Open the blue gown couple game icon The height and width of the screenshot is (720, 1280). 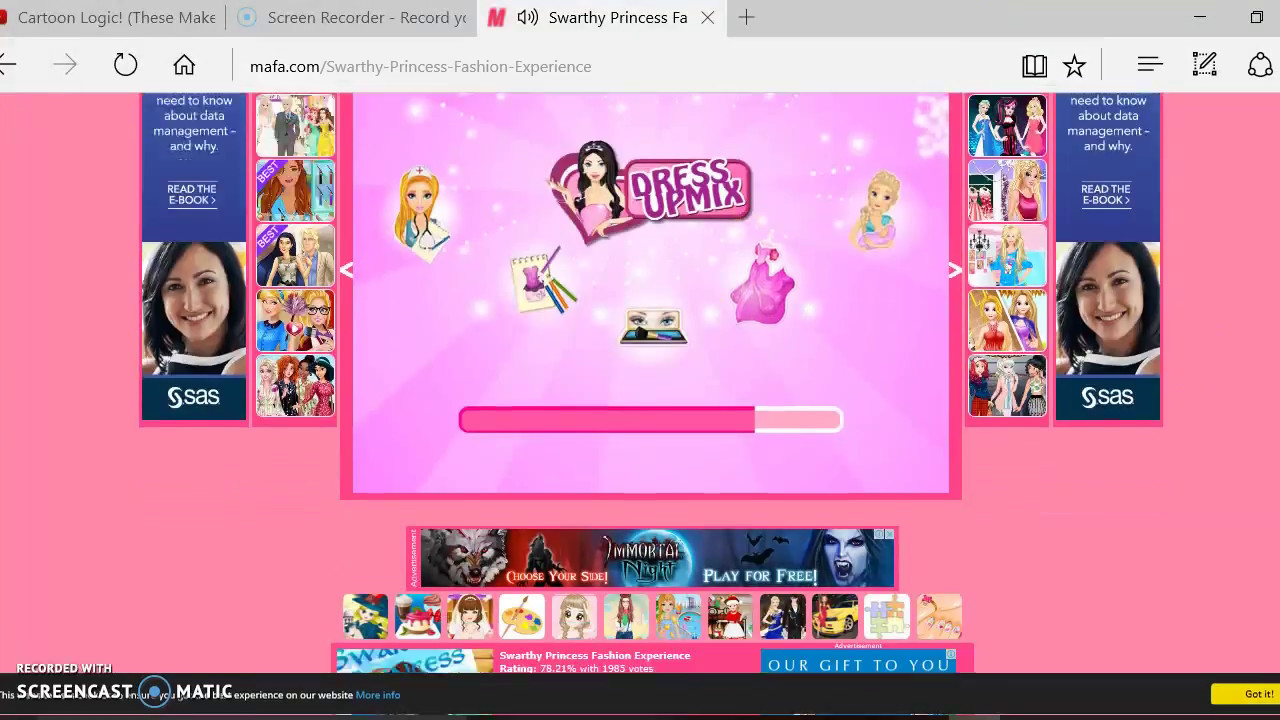[782, 616]
